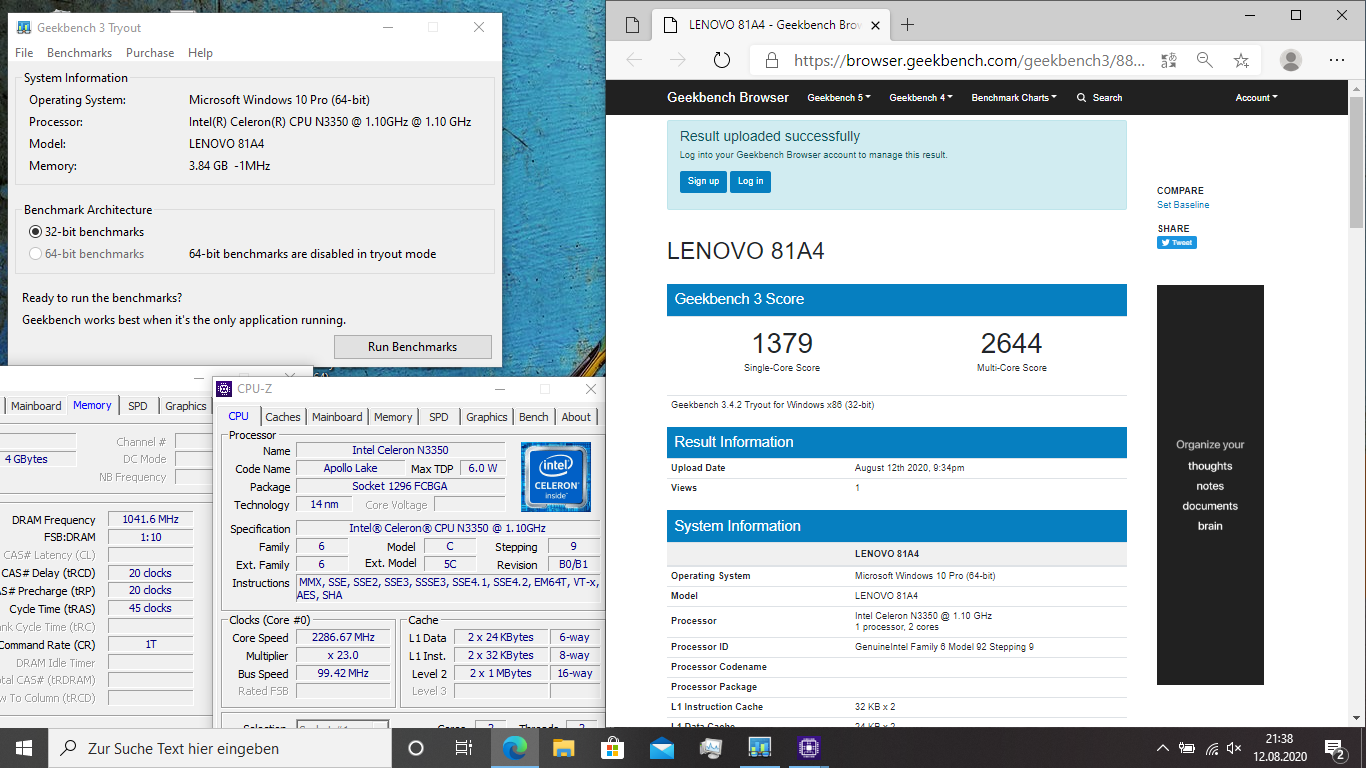Select Mainboard tab in front CPU-Z window

pyautogui.click(x=337, y=417)
